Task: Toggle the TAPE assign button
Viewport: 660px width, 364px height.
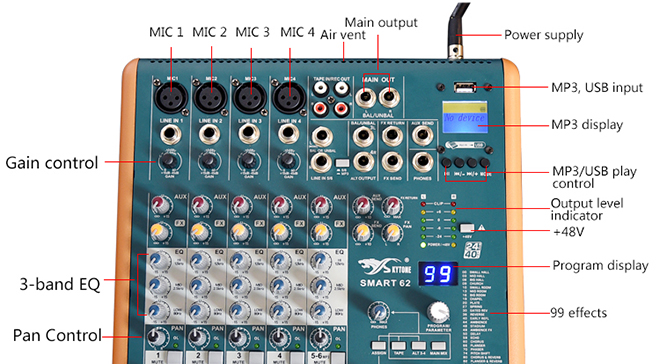Action: pyautogui.click(x=398, y=345)
